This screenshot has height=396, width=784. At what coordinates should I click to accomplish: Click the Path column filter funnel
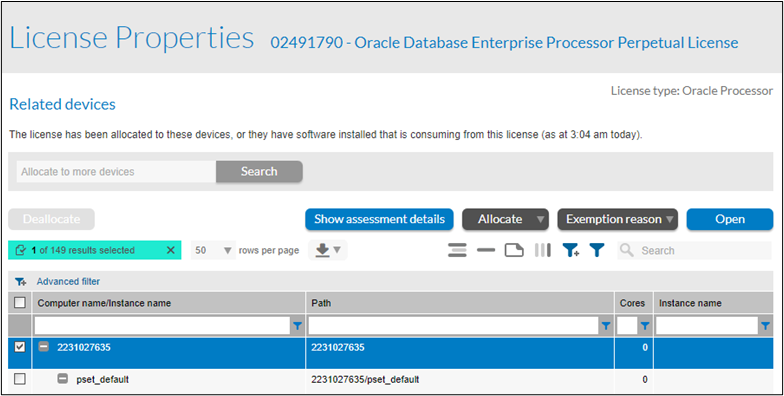click(606, 326)
